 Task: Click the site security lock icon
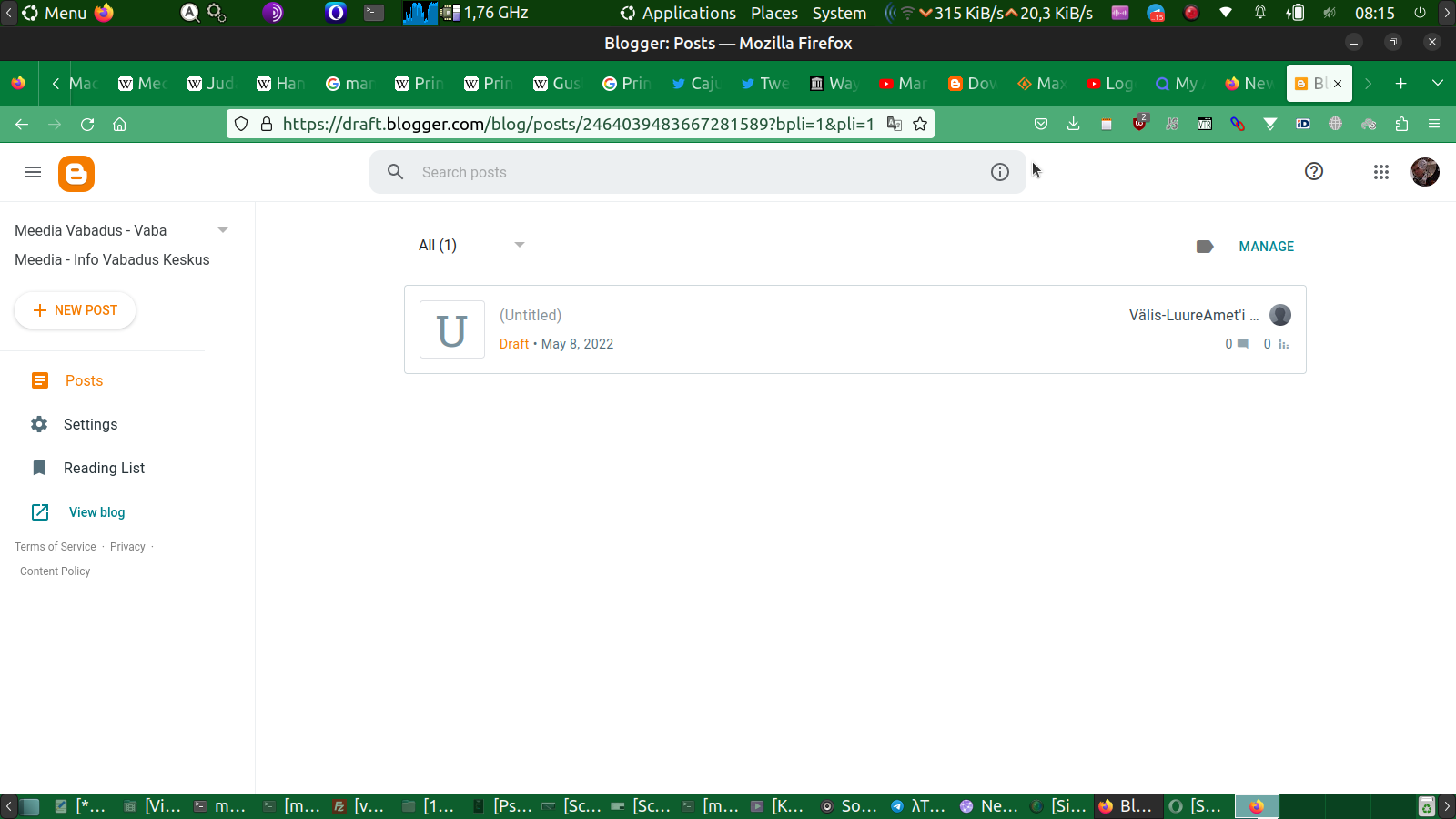[267, 124]
